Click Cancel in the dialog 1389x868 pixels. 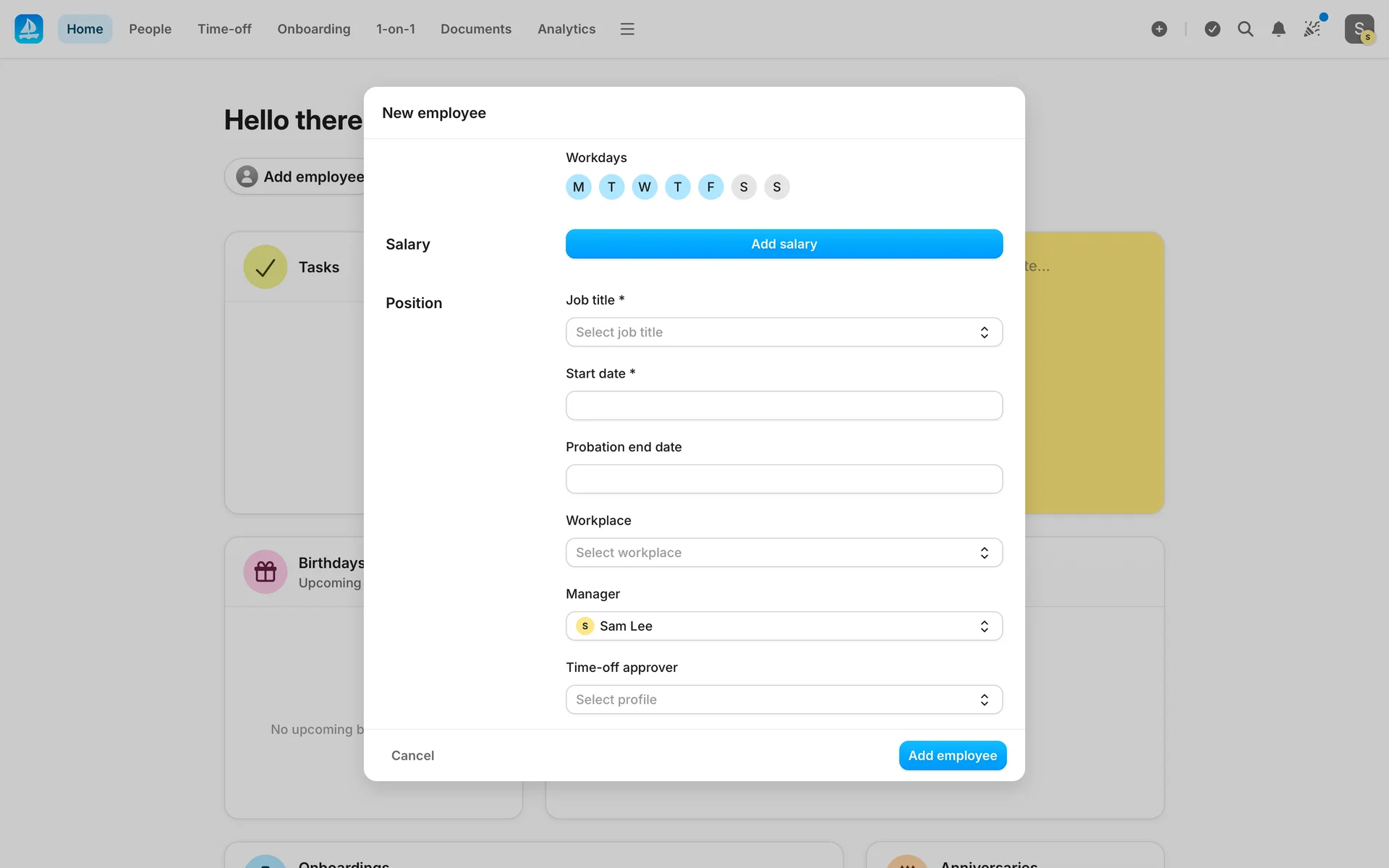412,755
